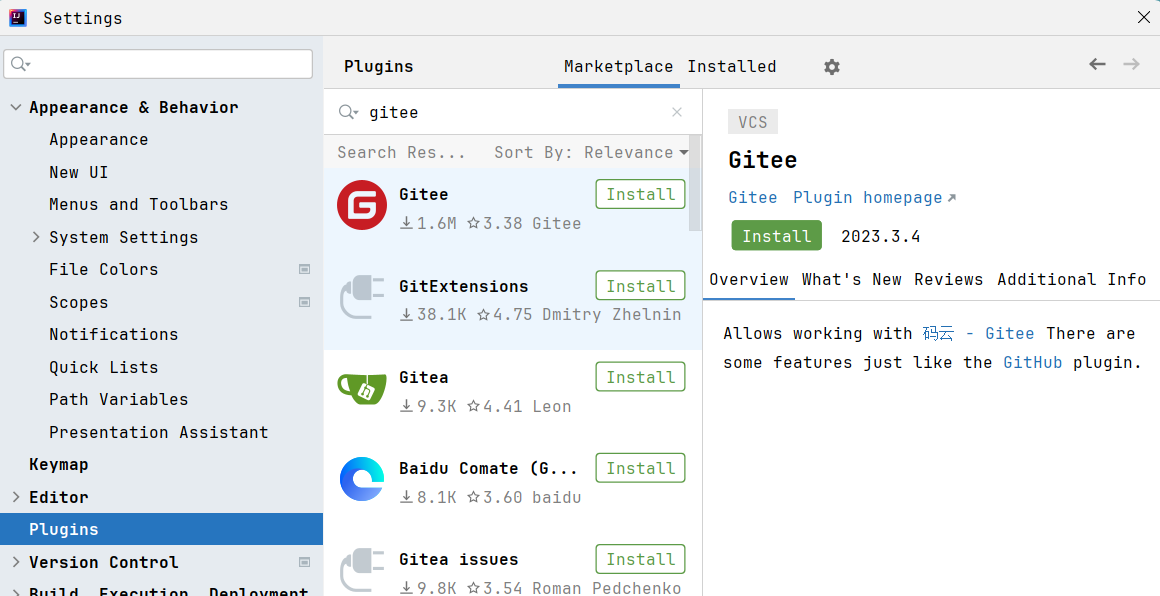Image resolution: width=1160 pixels, height=596 pixels.
Task: Open Path Variables settings
Action: click(x=118, y=399)
